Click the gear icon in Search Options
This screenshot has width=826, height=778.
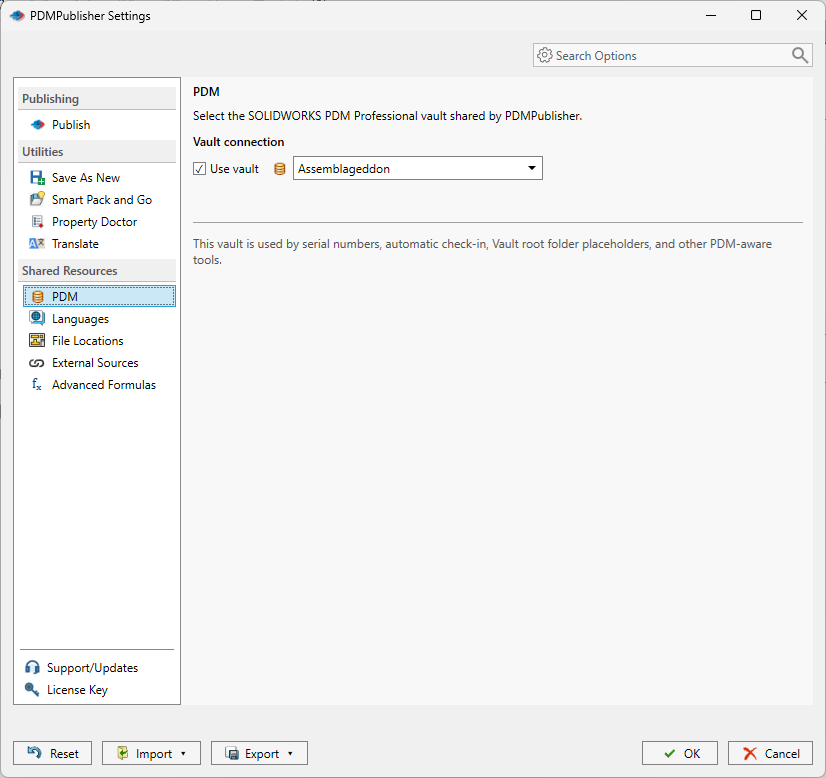pos(545,55)
